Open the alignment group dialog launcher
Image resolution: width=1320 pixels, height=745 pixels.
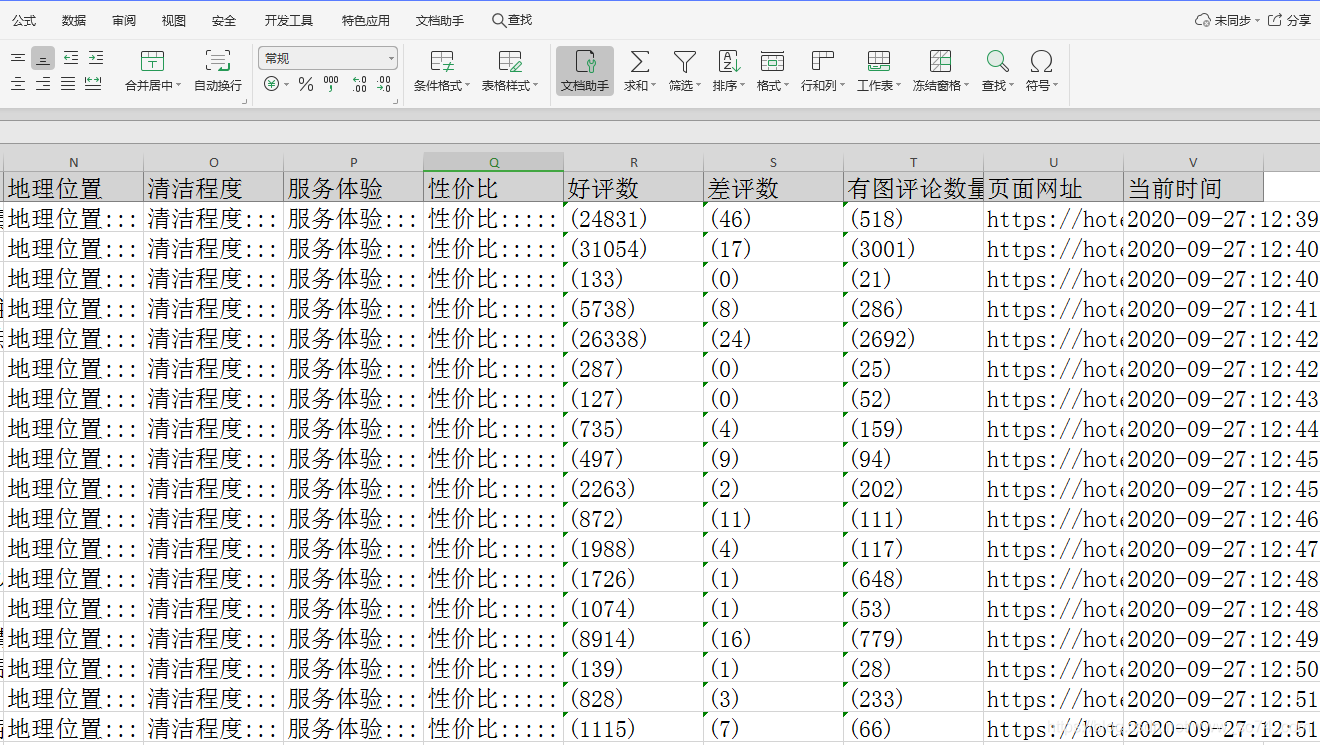244,101
